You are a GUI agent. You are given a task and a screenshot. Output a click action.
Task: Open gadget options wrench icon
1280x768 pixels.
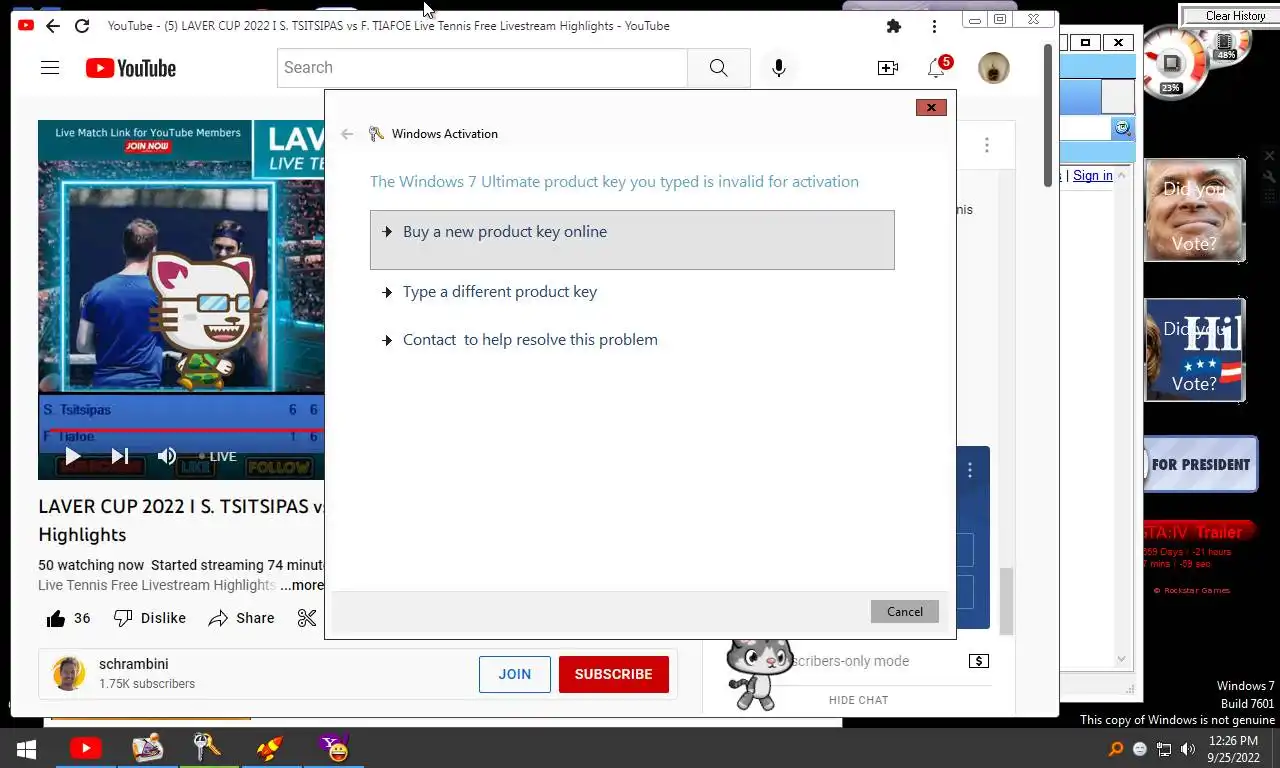(x=1270, y=176)
